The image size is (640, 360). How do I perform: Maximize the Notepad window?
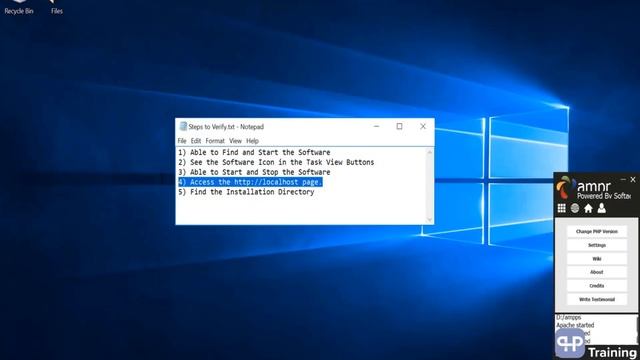tap(400, 127)
